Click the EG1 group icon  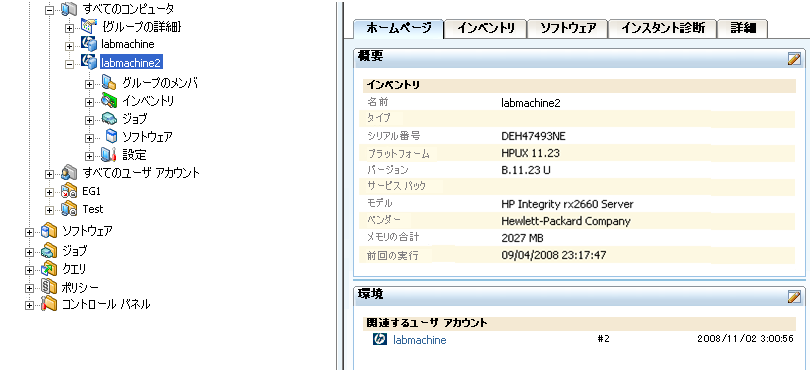click(x=69, y=192)
